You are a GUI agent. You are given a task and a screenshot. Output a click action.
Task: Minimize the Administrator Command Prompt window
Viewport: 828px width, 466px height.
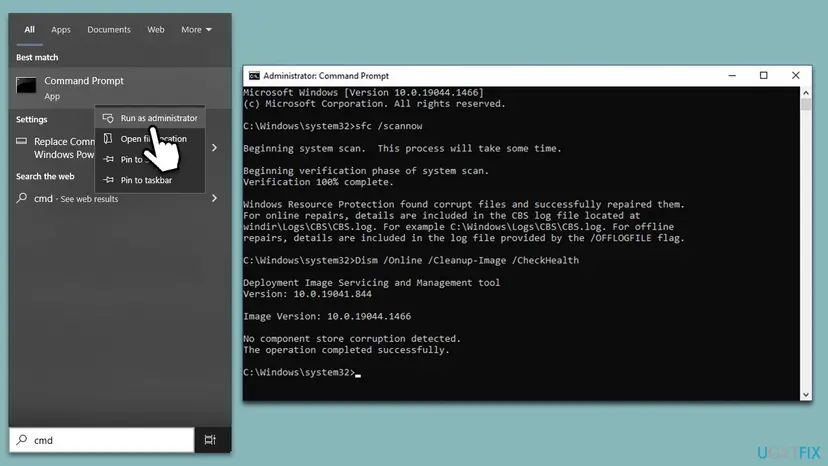[732, 76]
